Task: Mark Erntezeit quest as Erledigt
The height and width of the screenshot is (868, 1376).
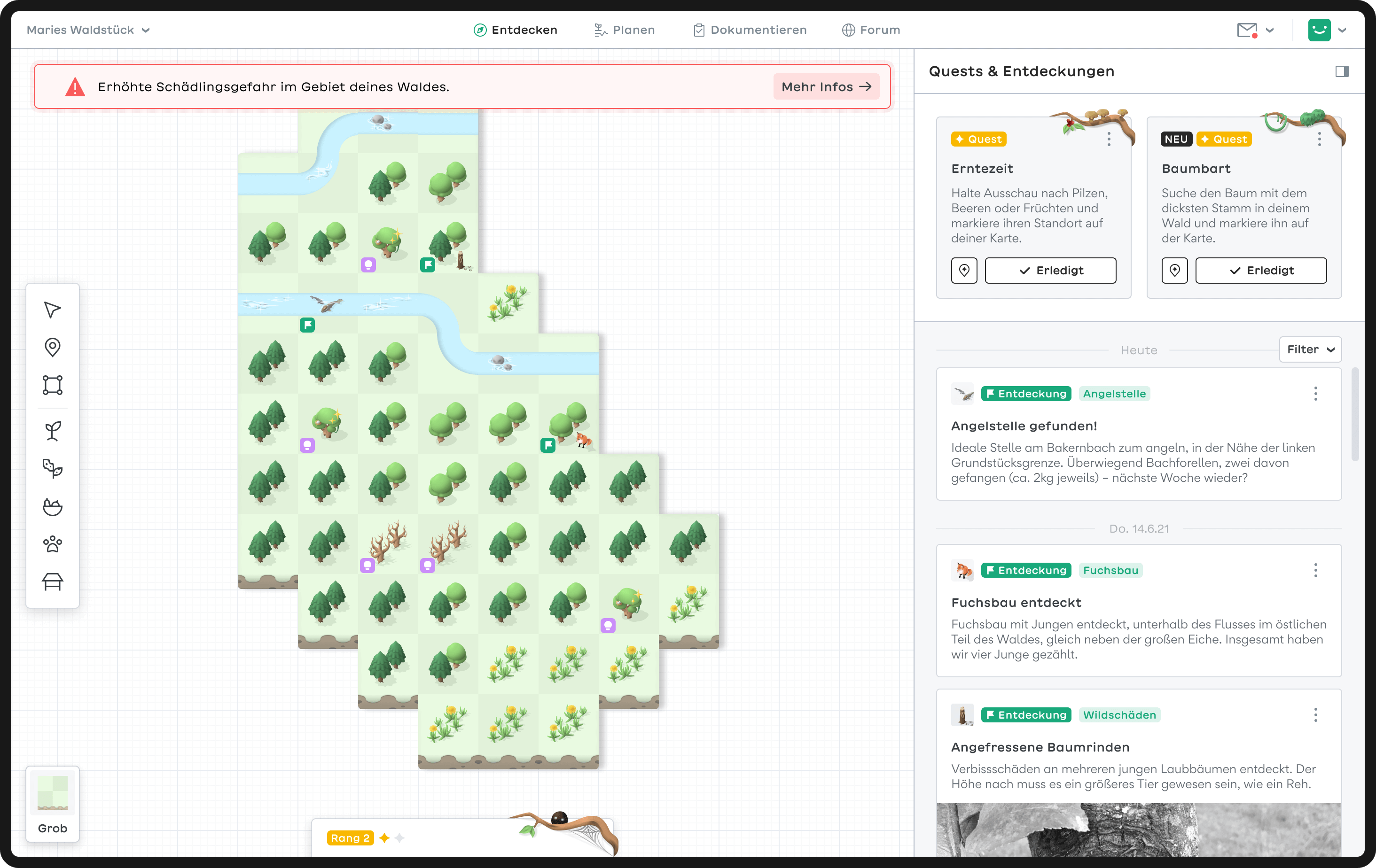Action: (x=1050, y=270)
